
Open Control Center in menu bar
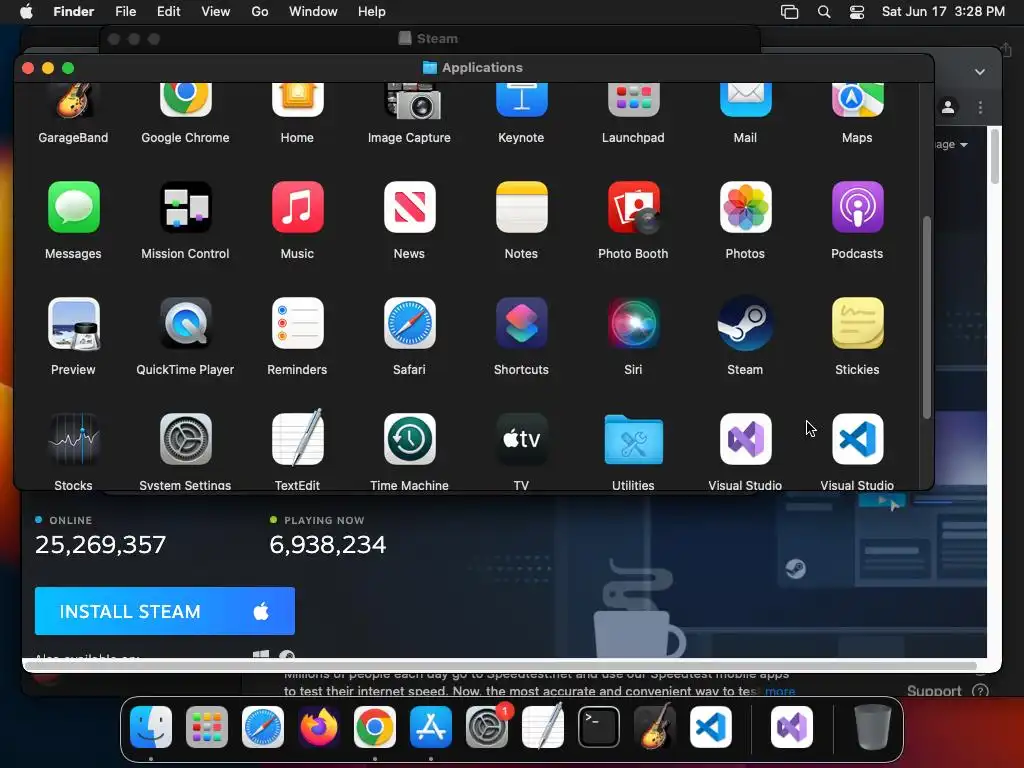click(x=857, y=12)
